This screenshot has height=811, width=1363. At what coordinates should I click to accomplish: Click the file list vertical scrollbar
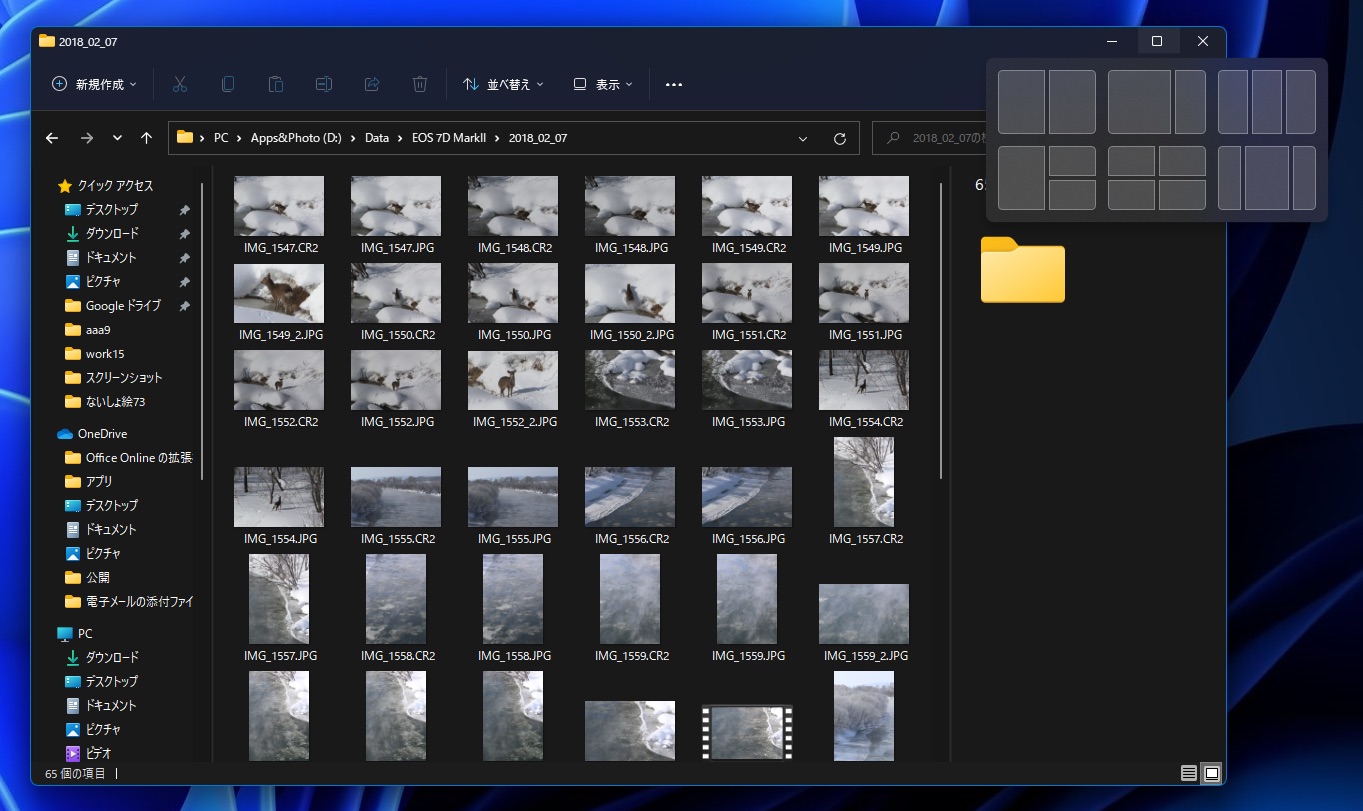click(x=940, y=330)
